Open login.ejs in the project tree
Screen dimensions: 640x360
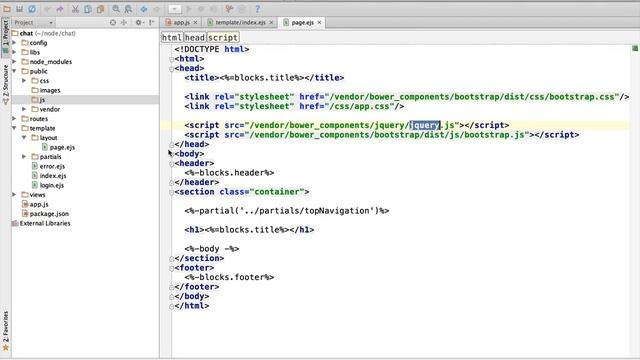click(48, 185)
